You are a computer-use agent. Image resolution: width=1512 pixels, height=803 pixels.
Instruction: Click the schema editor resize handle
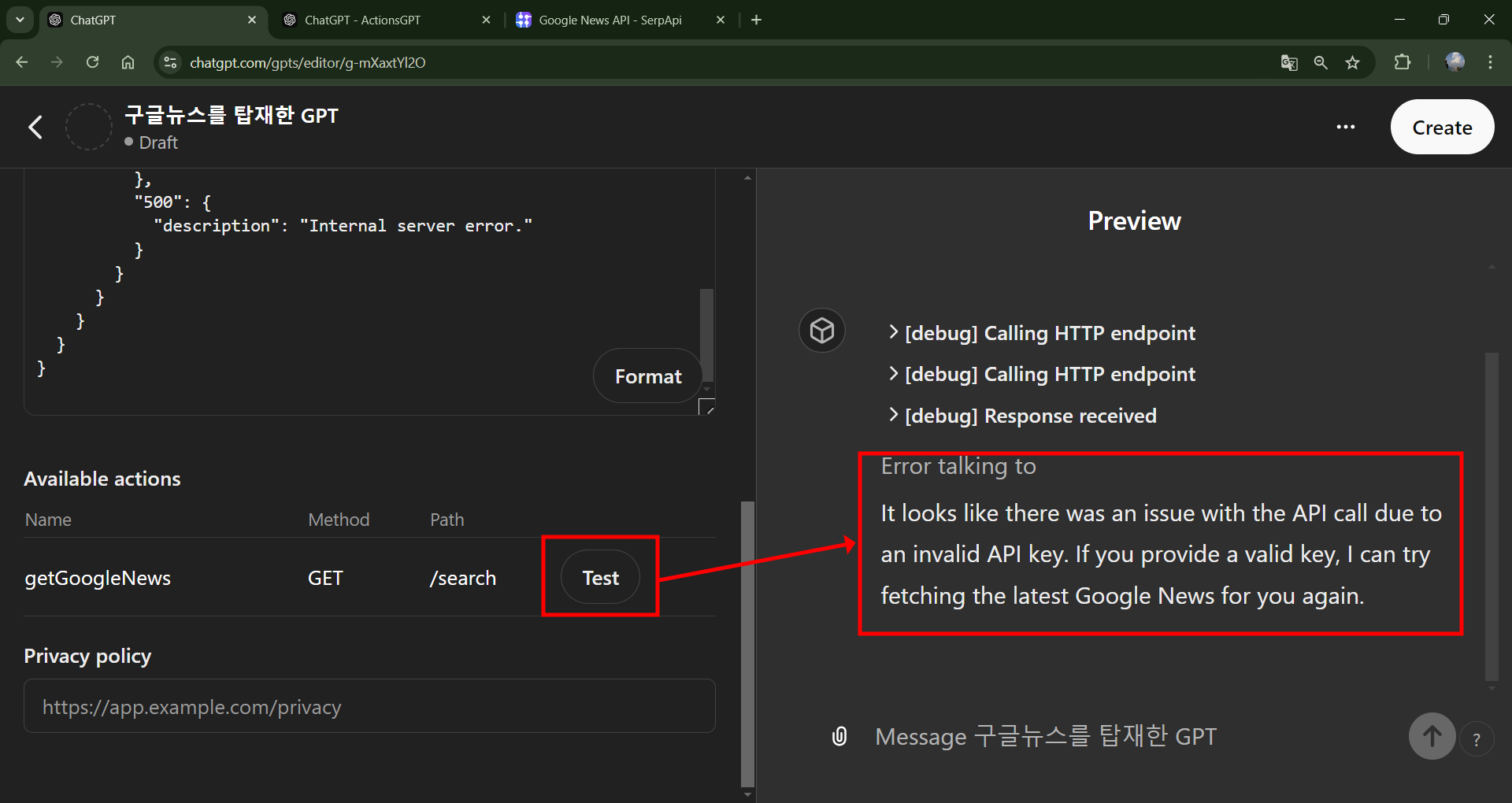[707, 407]
